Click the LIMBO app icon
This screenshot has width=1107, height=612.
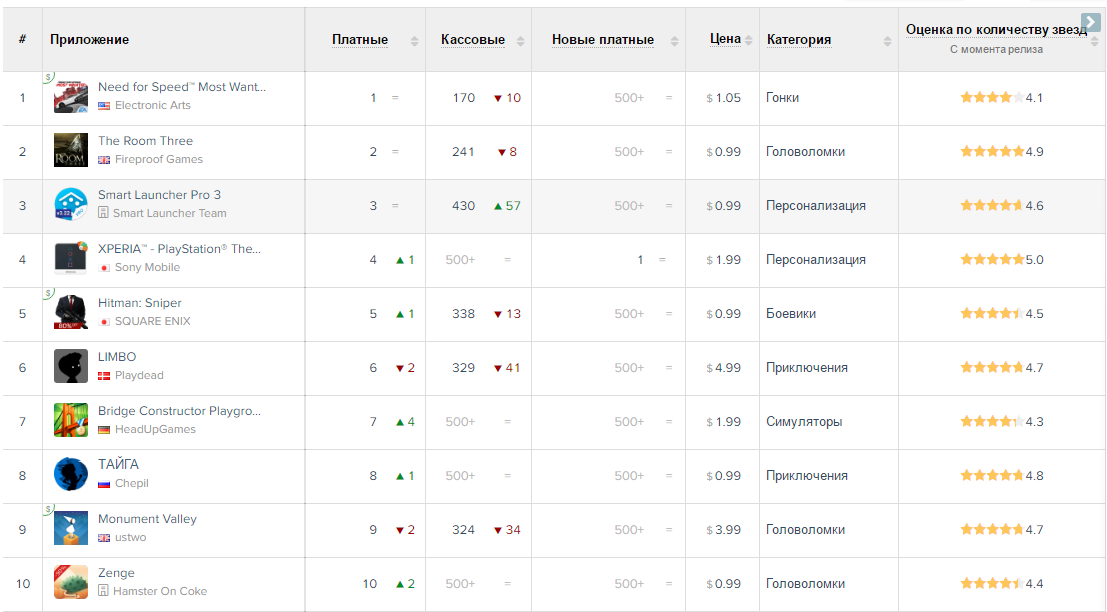click(x=71, y=367)
